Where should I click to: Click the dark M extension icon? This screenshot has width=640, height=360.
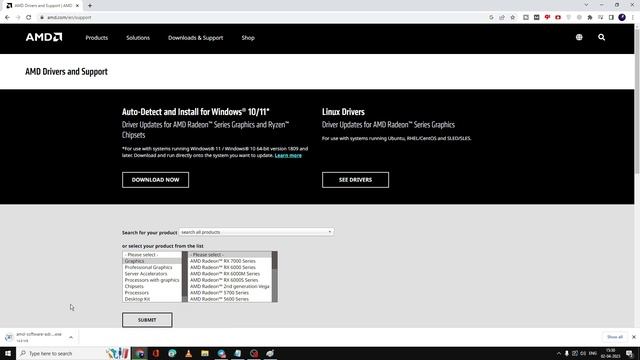click(x=536, y=18)
